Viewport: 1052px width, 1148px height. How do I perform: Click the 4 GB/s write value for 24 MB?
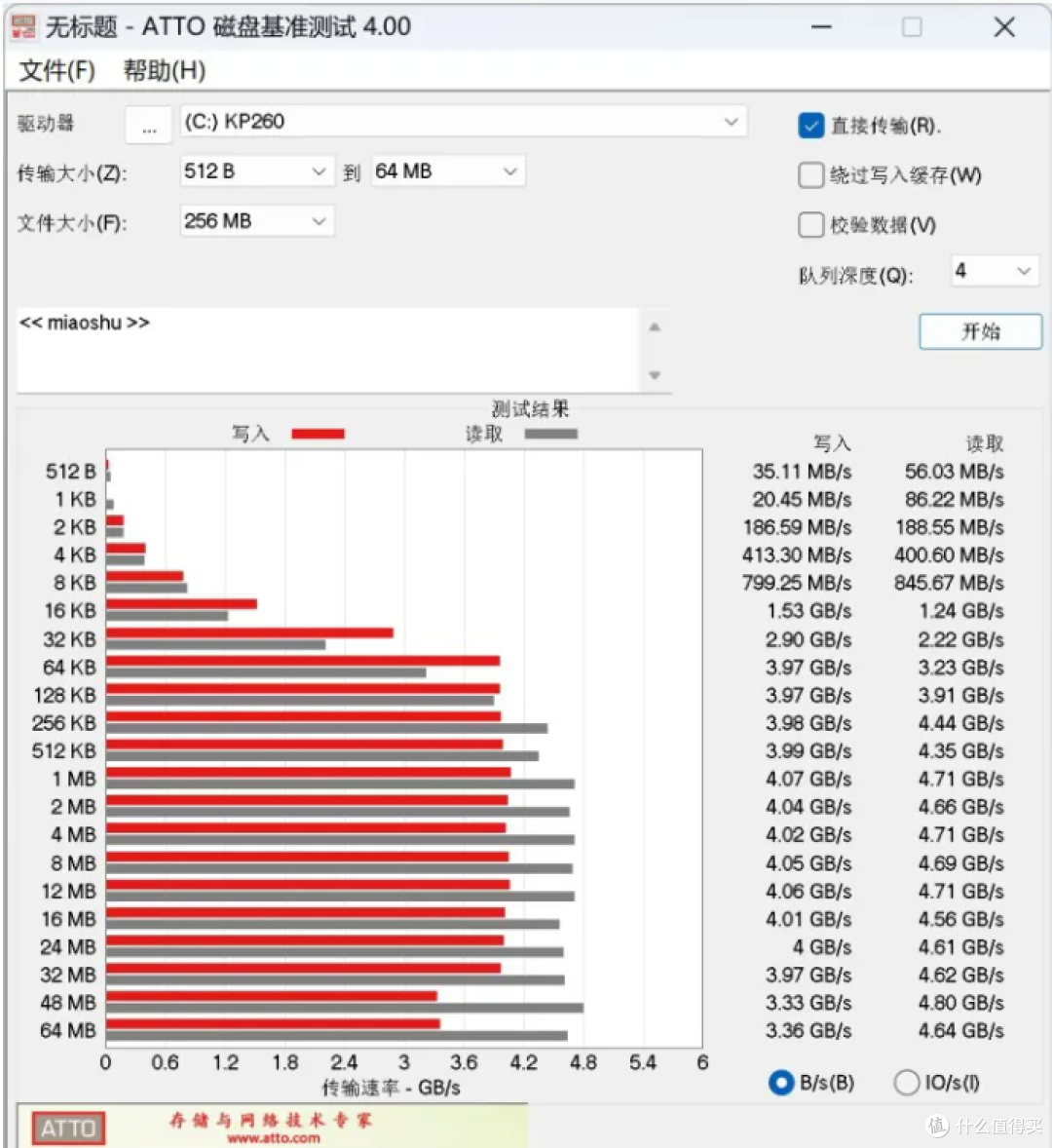(x=822, y=947)
